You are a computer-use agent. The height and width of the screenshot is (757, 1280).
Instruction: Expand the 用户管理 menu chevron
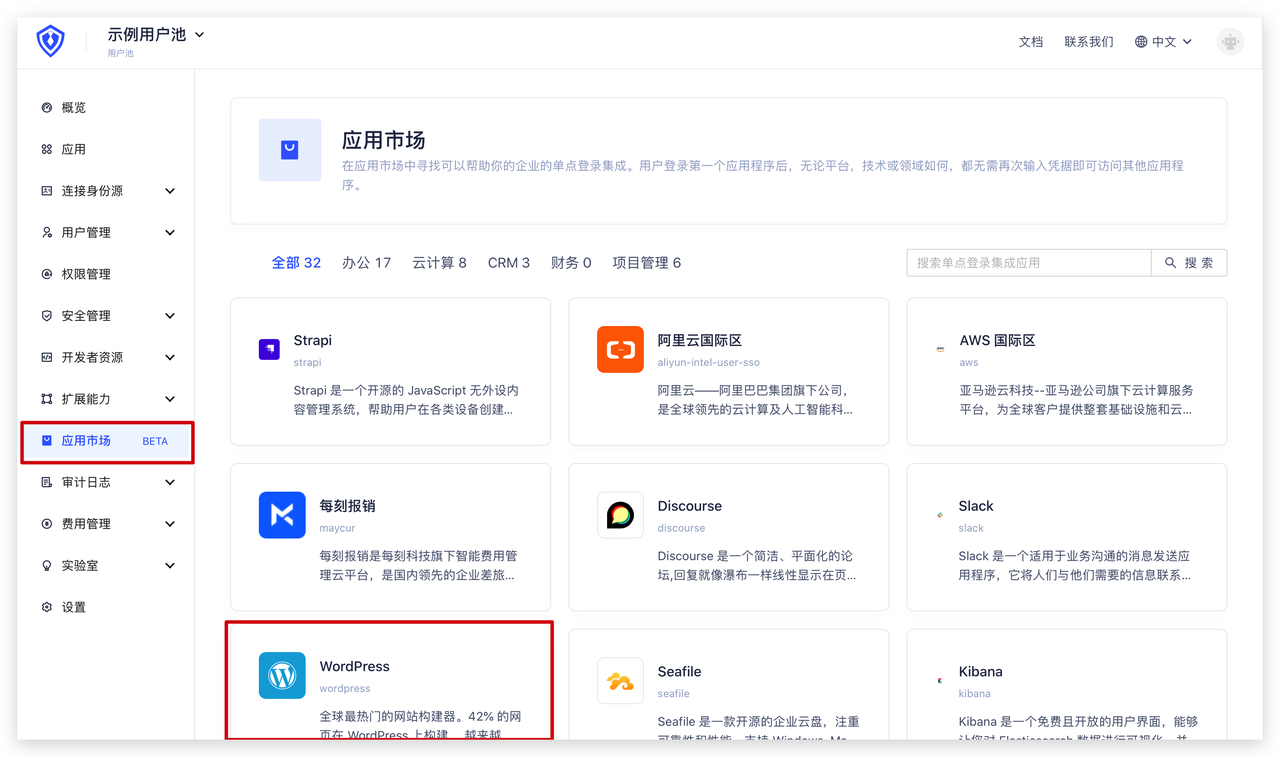coord(170,233)
